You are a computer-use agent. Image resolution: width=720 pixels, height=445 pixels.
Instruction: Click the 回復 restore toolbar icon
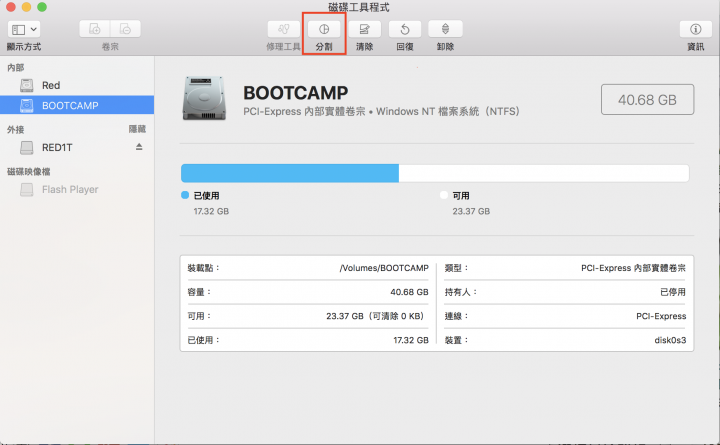pos(405,29)
